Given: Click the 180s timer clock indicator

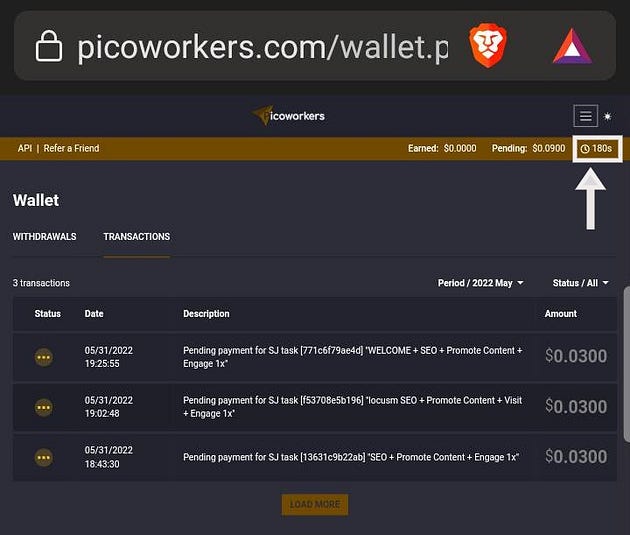Looking at the screenshot, I should point(596,149).
